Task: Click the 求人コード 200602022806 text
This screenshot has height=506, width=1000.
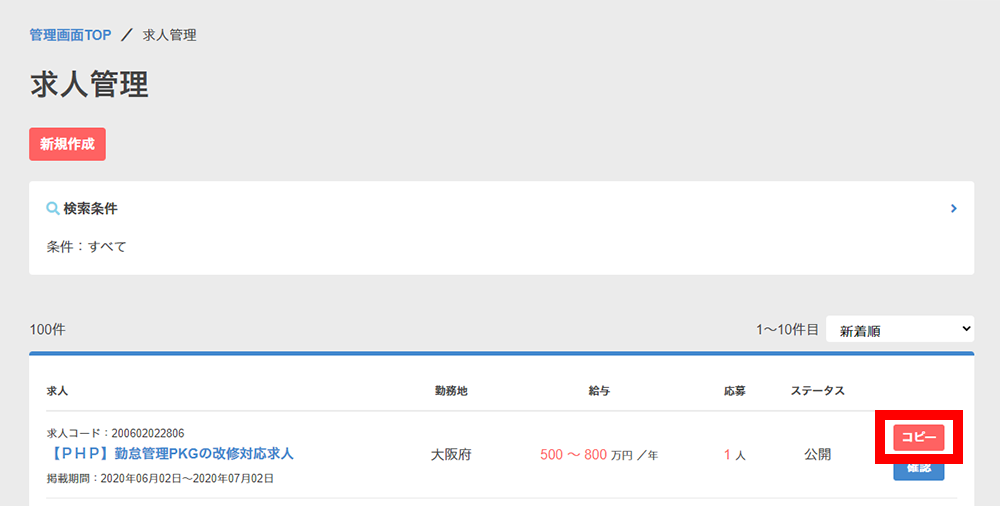Action: tap(115, 433)
